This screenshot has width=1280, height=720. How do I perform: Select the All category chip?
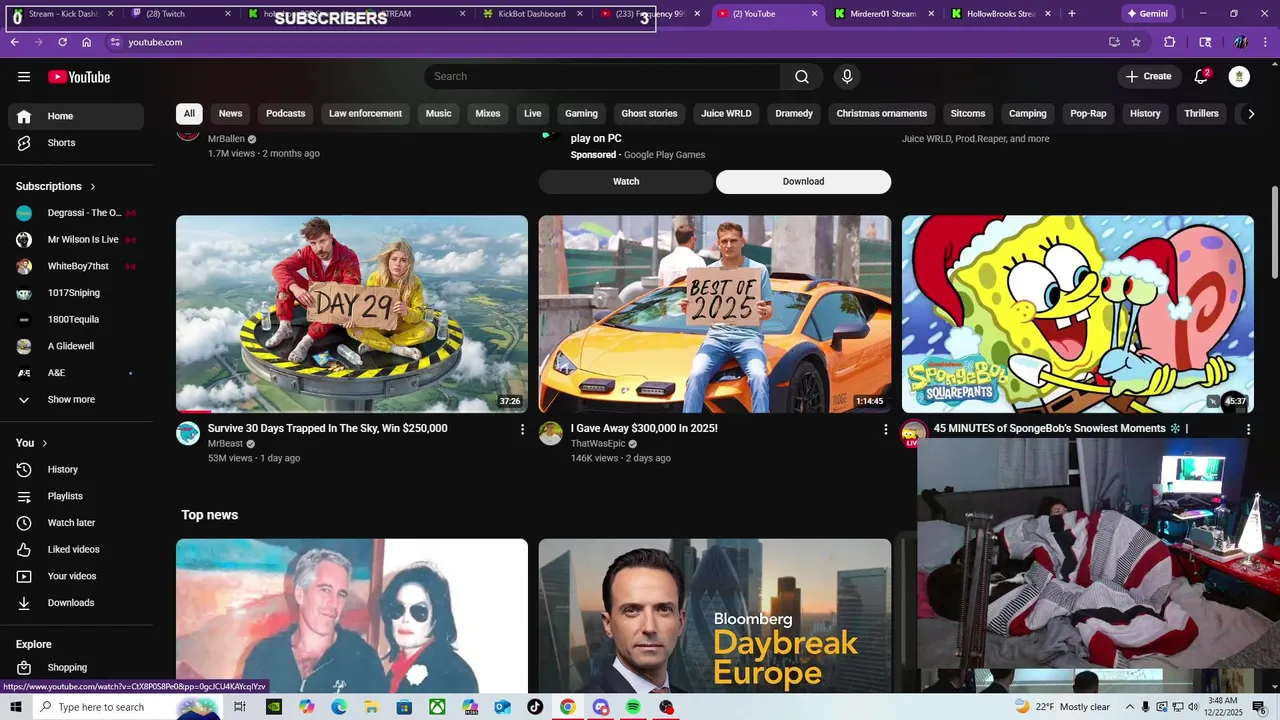189,114
